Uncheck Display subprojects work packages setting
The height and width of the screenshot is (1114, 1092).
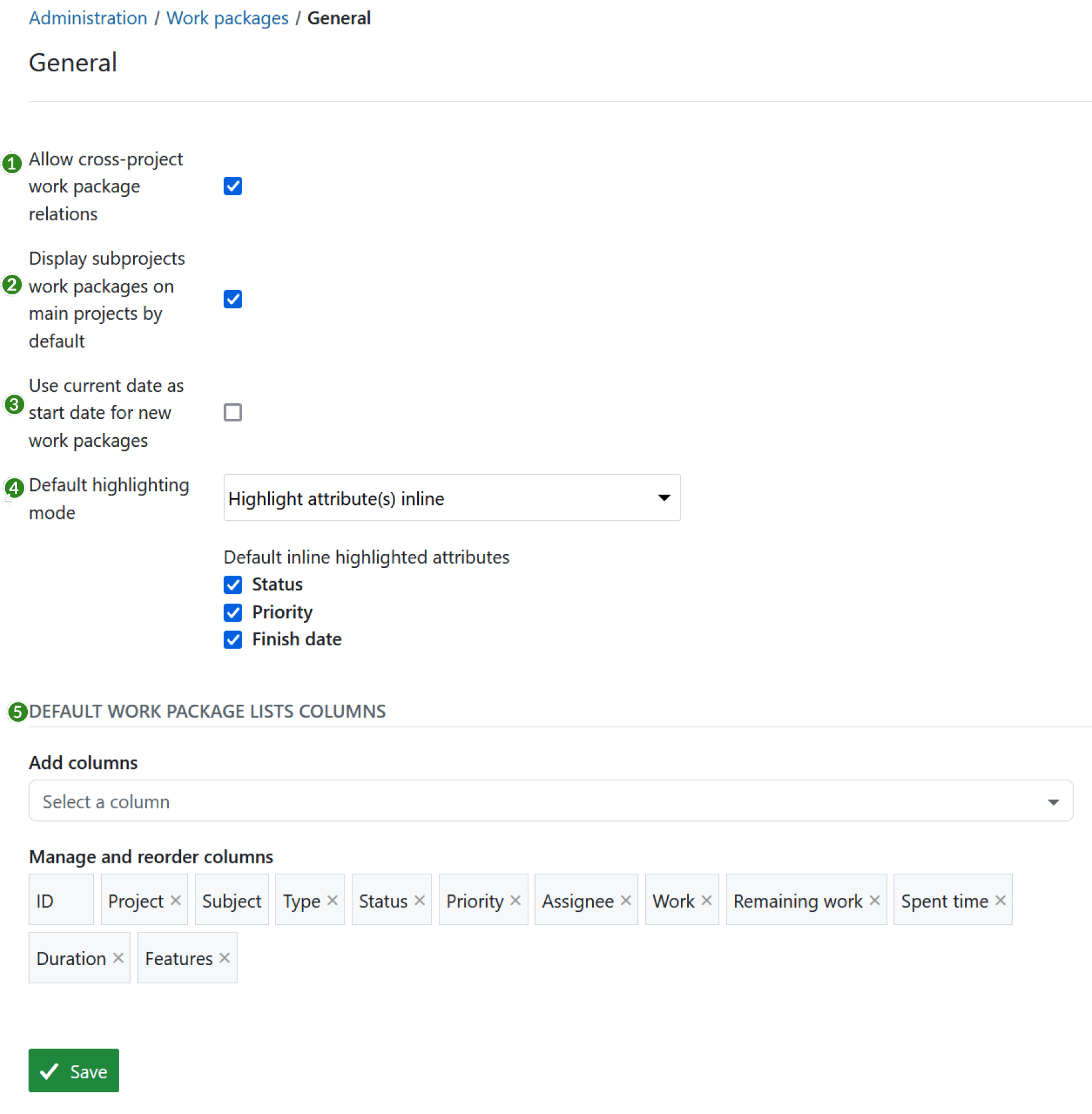coord(232,299)
